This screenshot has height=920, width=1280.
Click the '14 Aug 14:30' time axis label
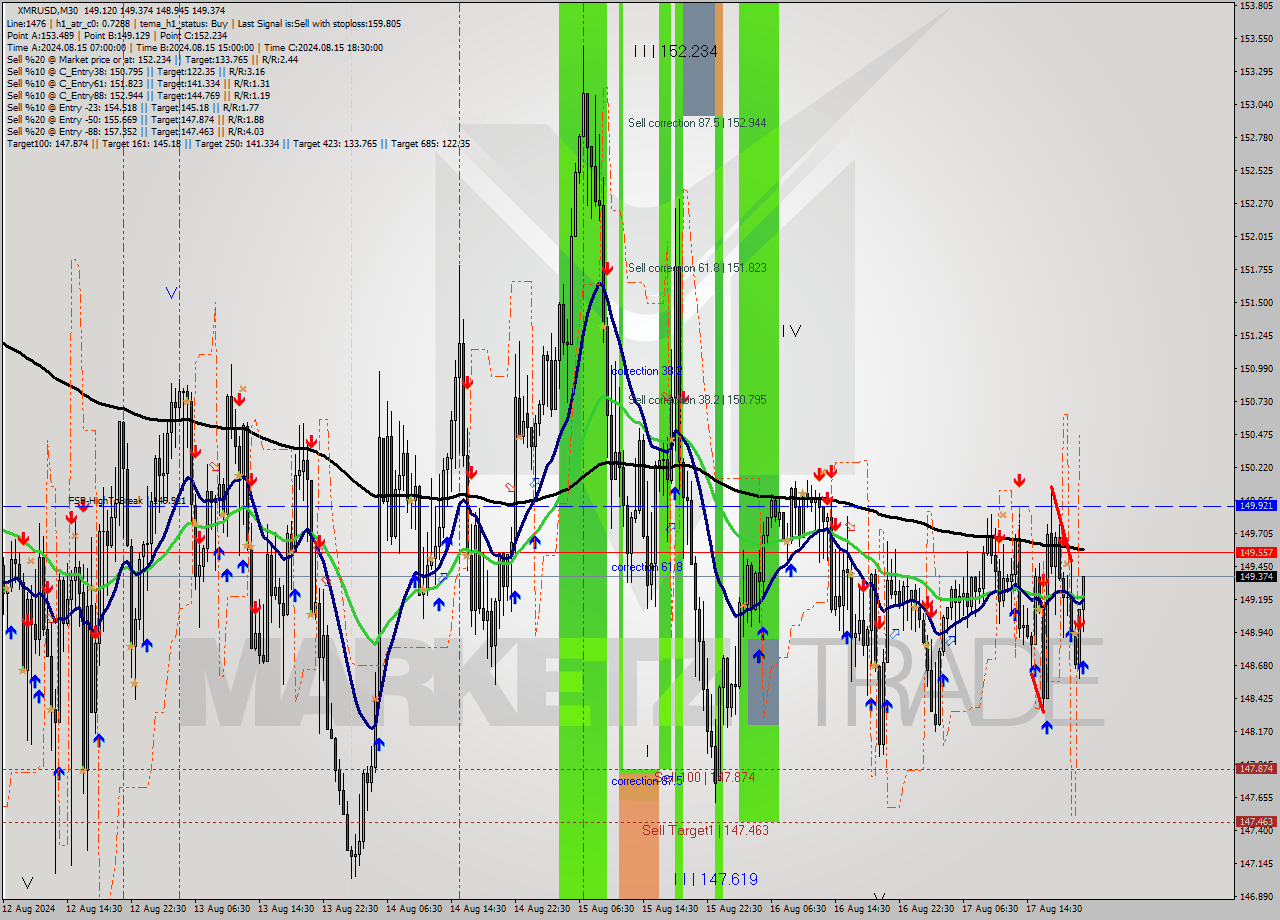(x=478, y=909)
